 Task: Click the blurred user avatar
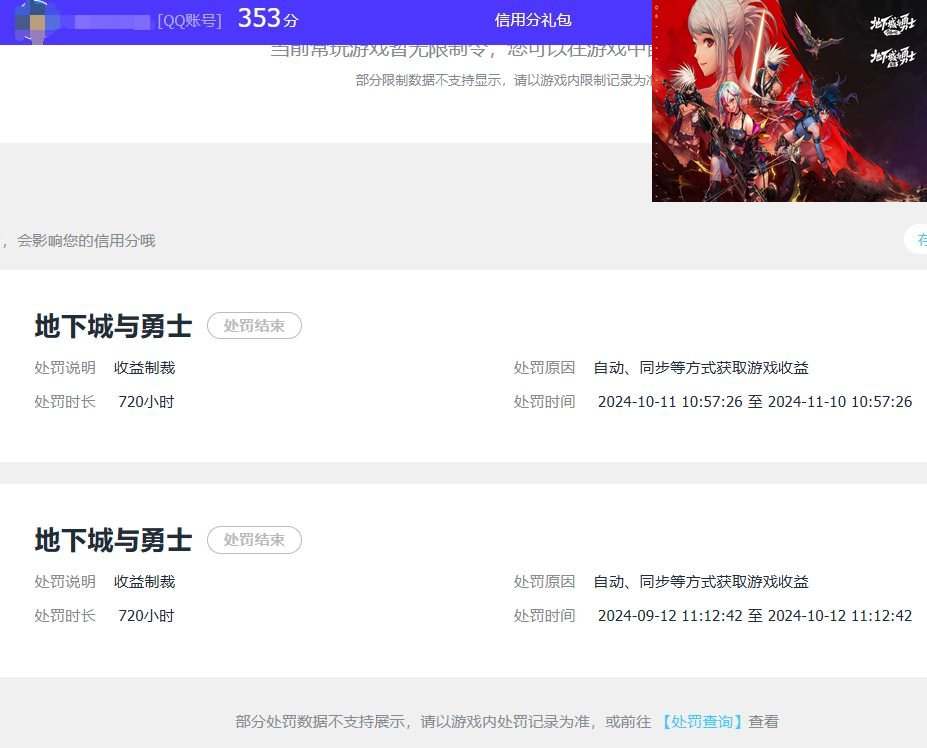point(37,21)
